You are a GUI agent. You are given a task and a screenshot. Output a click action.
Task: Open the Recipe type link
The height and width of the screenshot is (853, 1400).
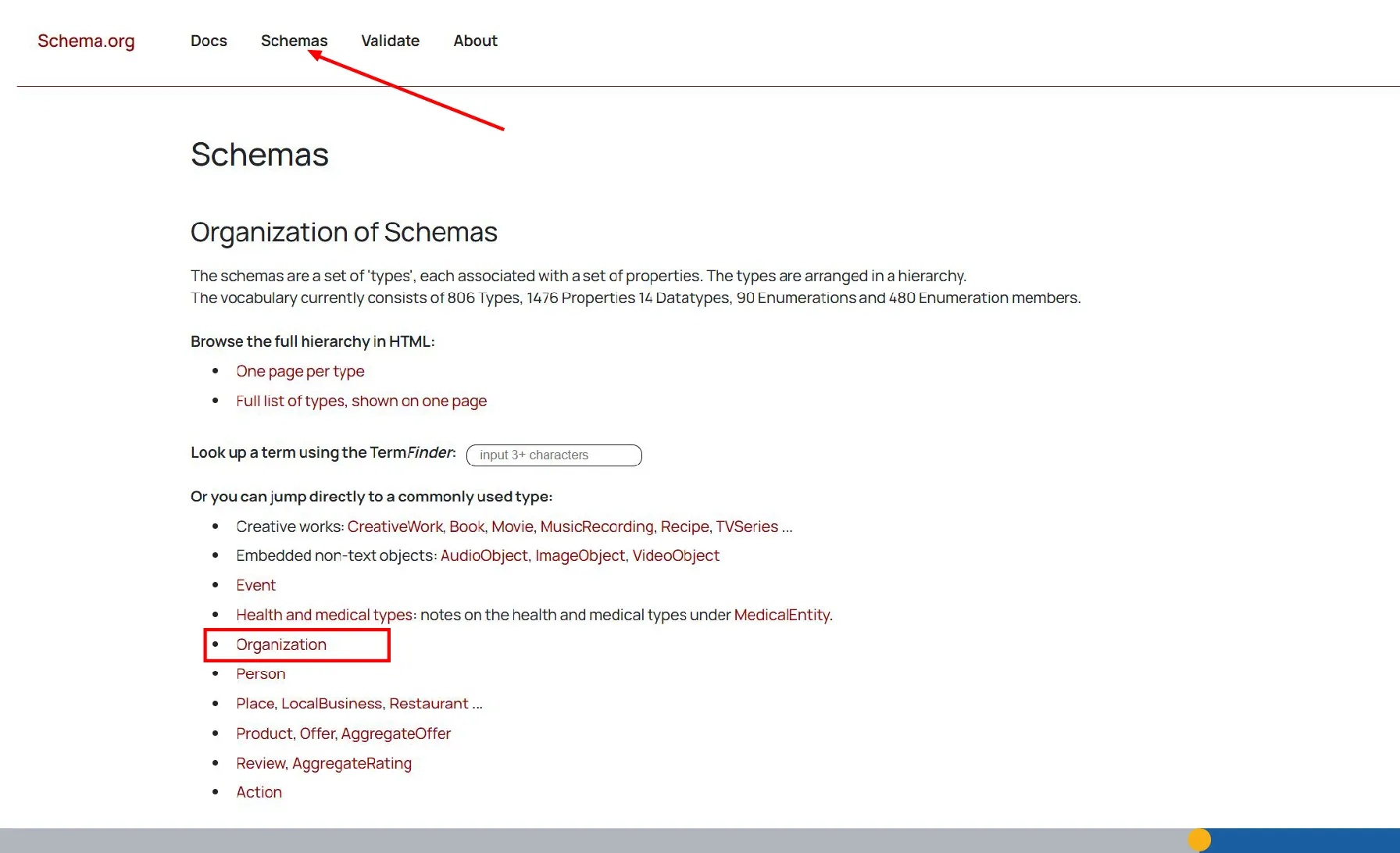click(684, 526)
